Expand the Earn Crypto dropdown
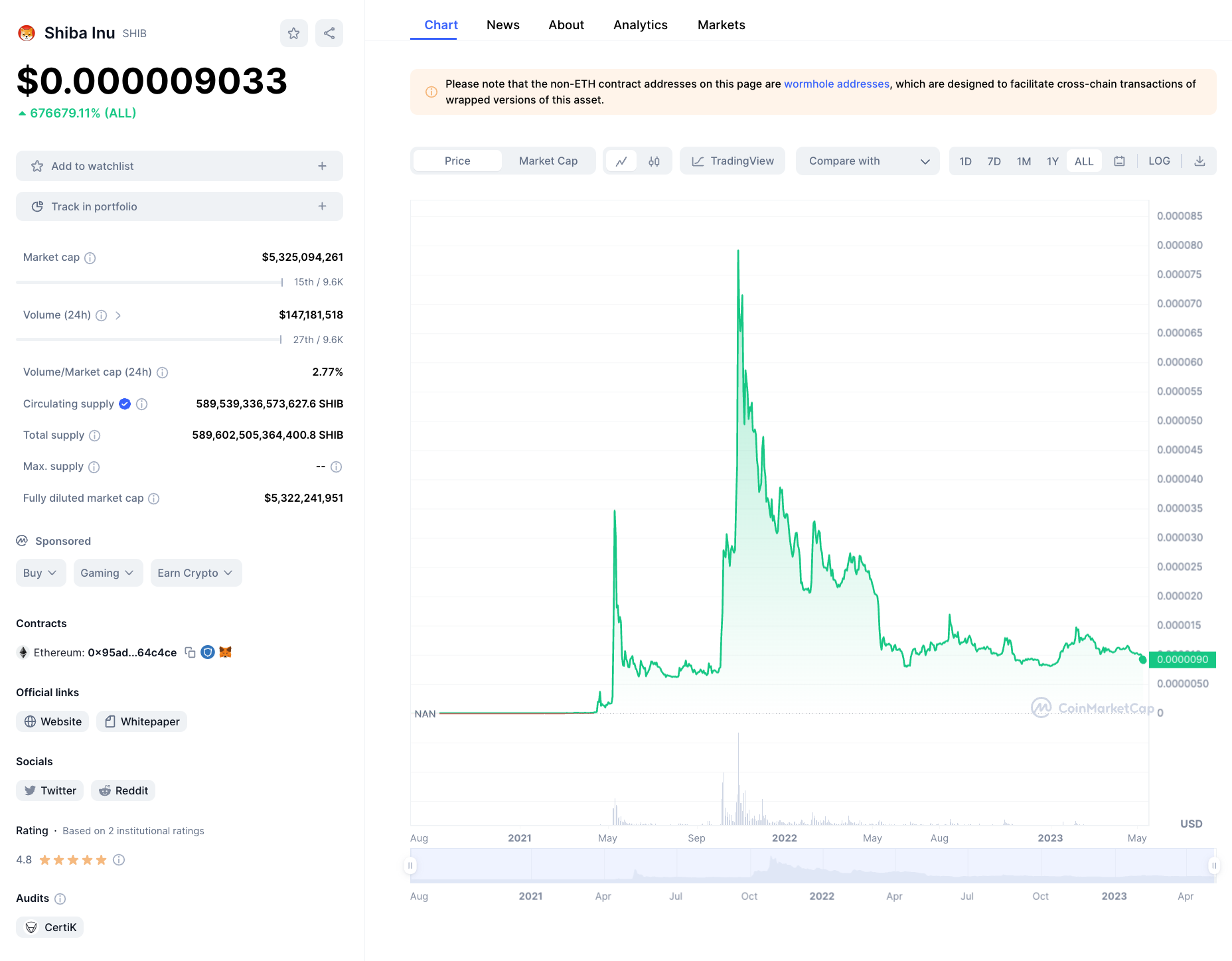 (196, 573)
